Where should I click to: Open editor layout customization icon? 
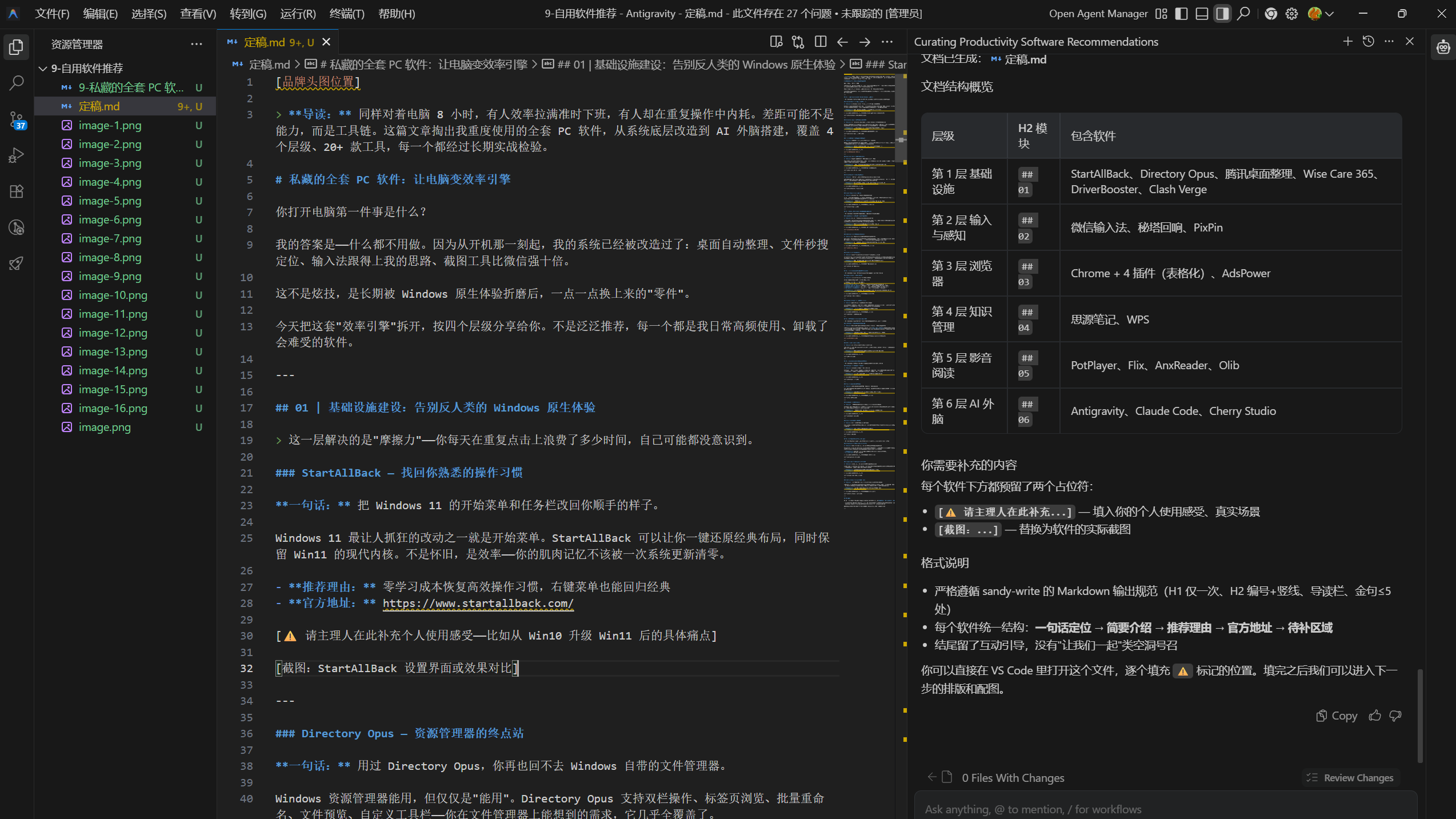tap(1161, 14)
